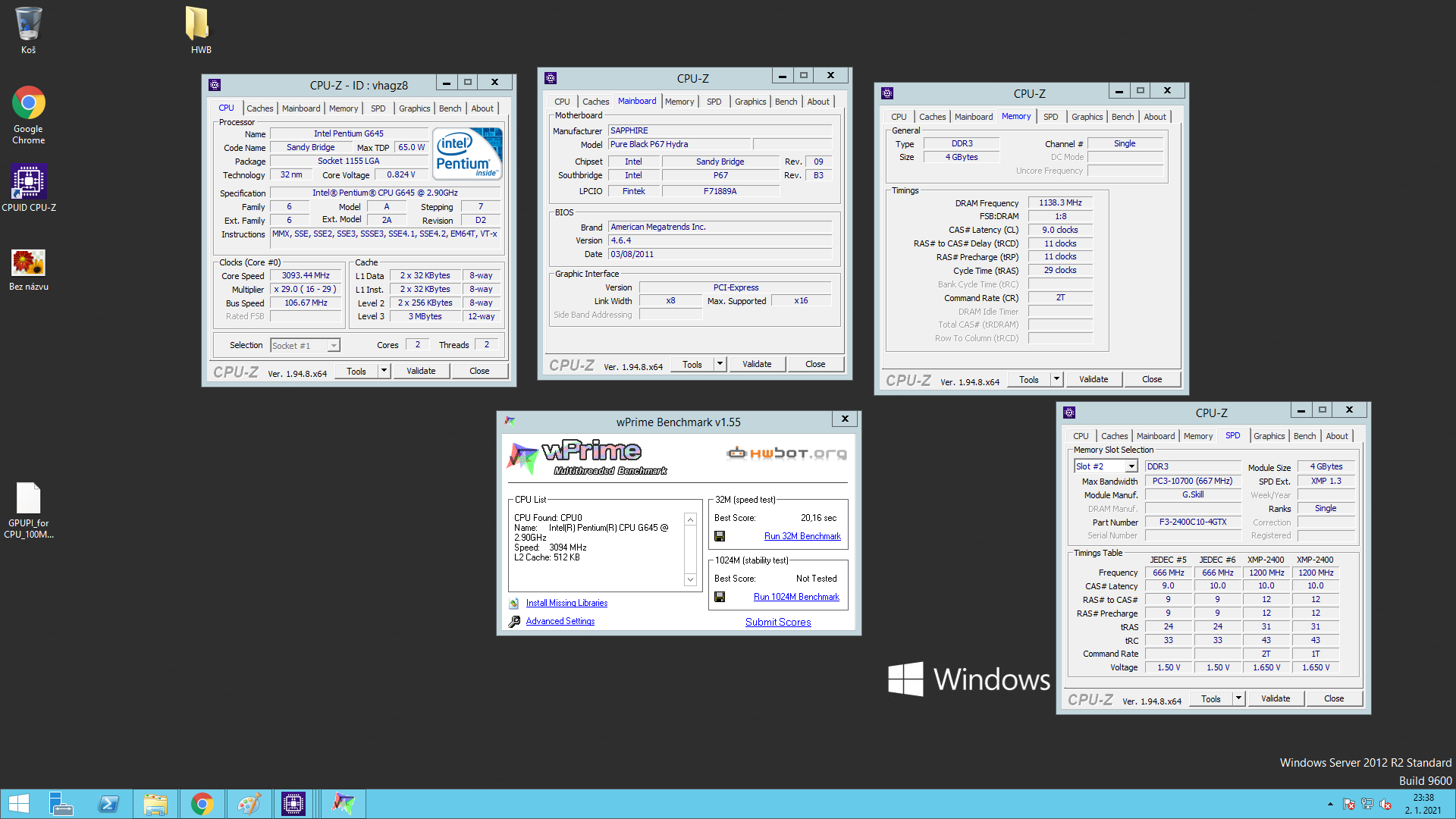The height and width of the screenshot is (819, 1456).
Task: Open the HWB folder on desktop
Action: (x=200, y=30)
